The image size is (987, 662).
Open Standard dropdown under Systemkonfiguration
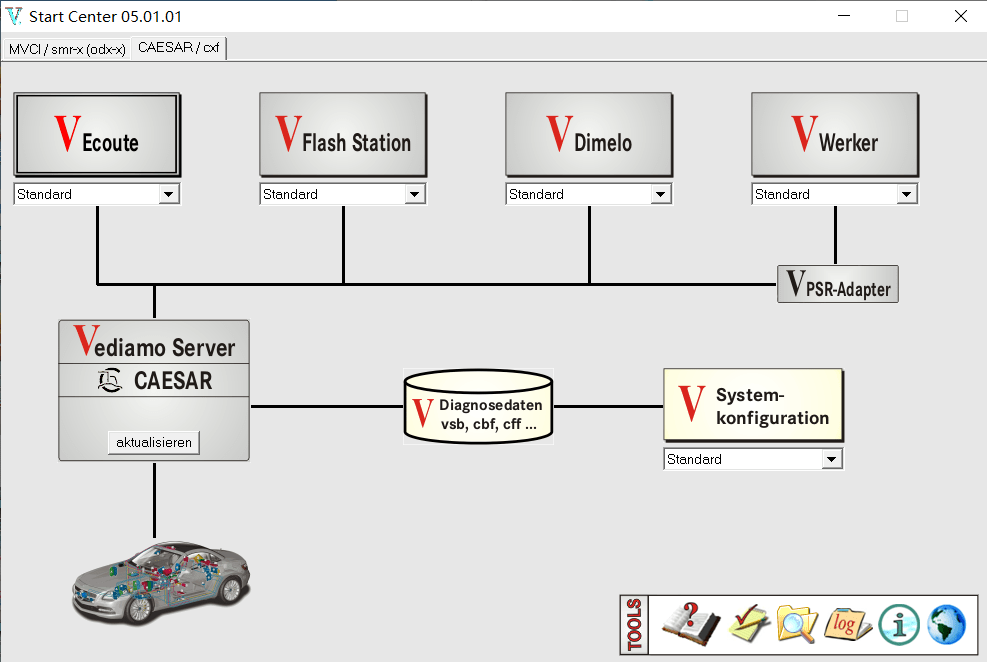click(831, 458)
